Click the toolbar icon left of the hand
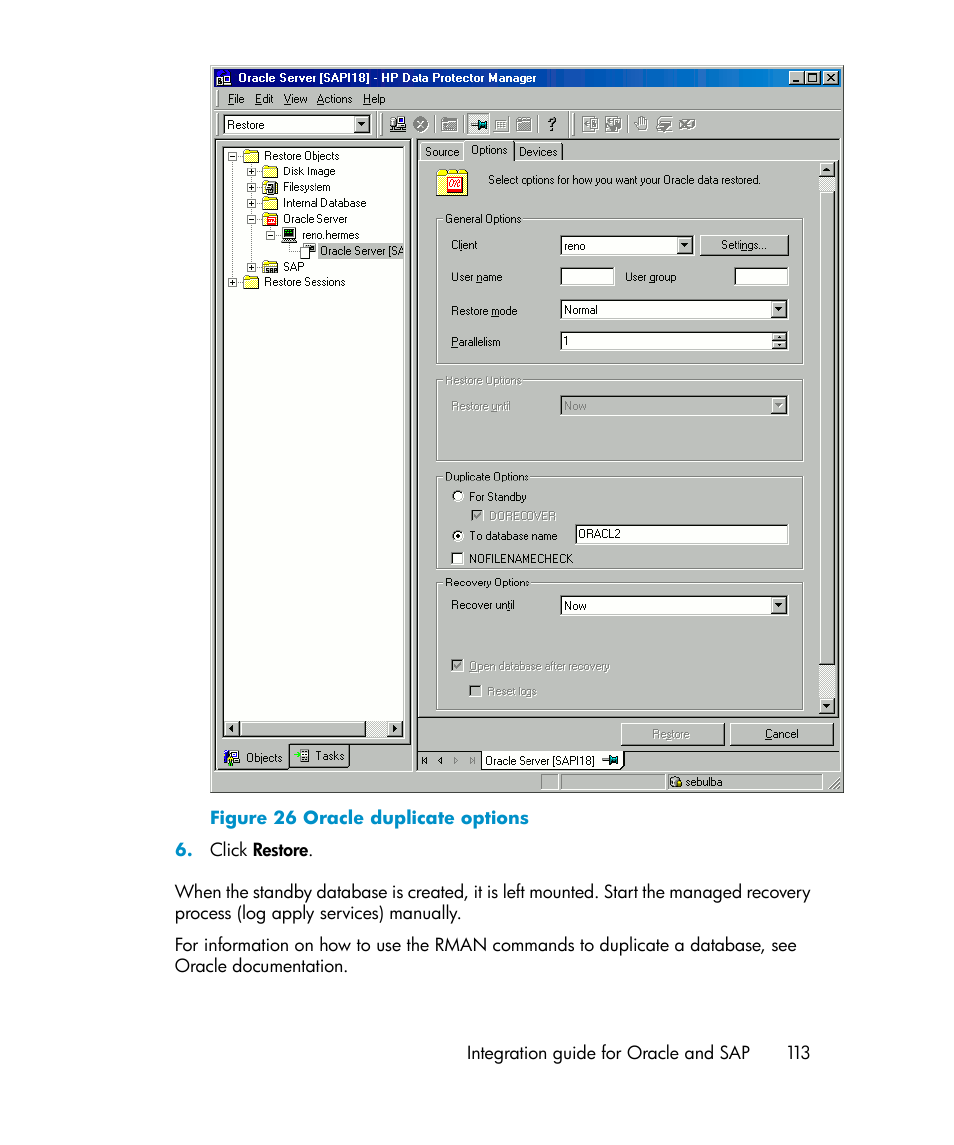This screenshot has height=1145, width=954. 613,124
